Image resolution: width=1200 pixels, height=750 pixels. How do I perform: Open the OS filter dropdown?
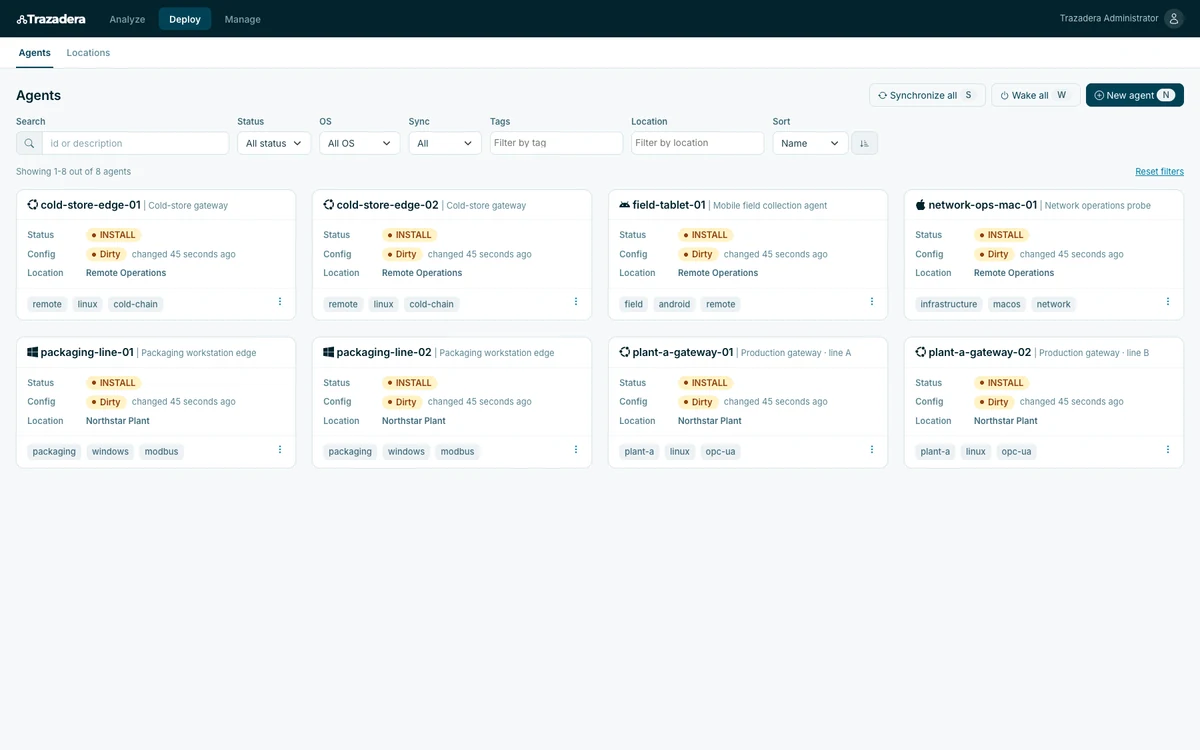pyautogui.click(x=360, y=143)
